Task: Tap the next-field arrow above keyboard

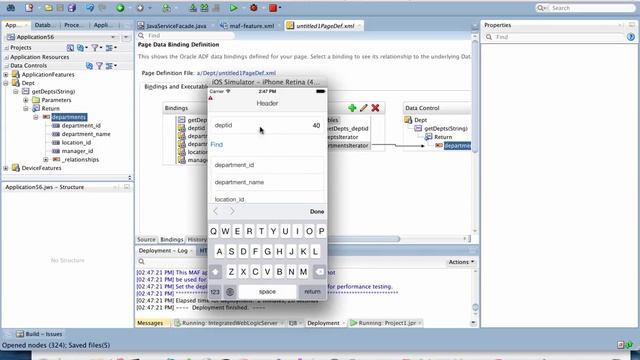Action: pos(232,211)
